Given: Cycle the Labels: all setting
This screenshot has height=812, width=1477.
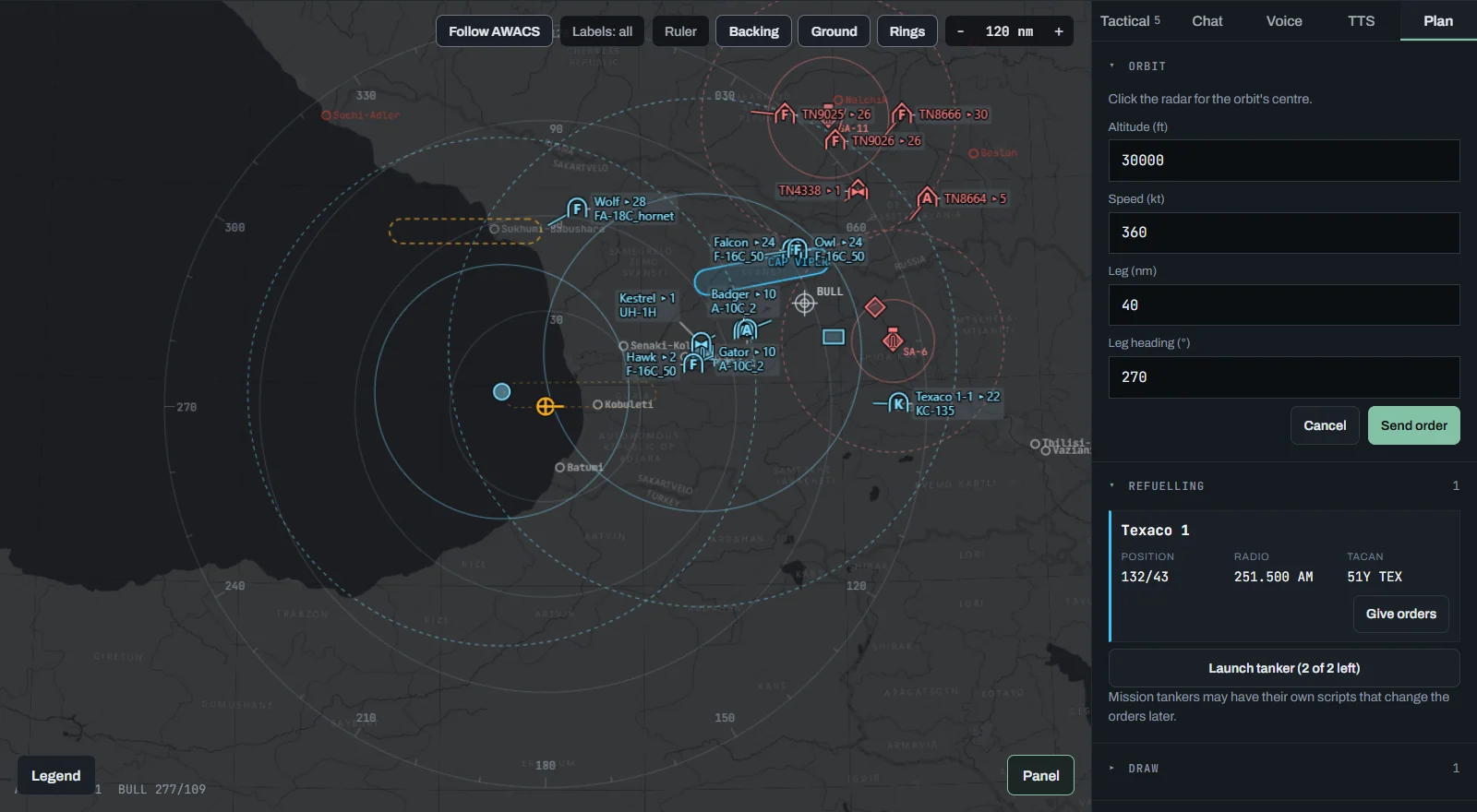Looking at the screenshot, I should coord(602,31).
